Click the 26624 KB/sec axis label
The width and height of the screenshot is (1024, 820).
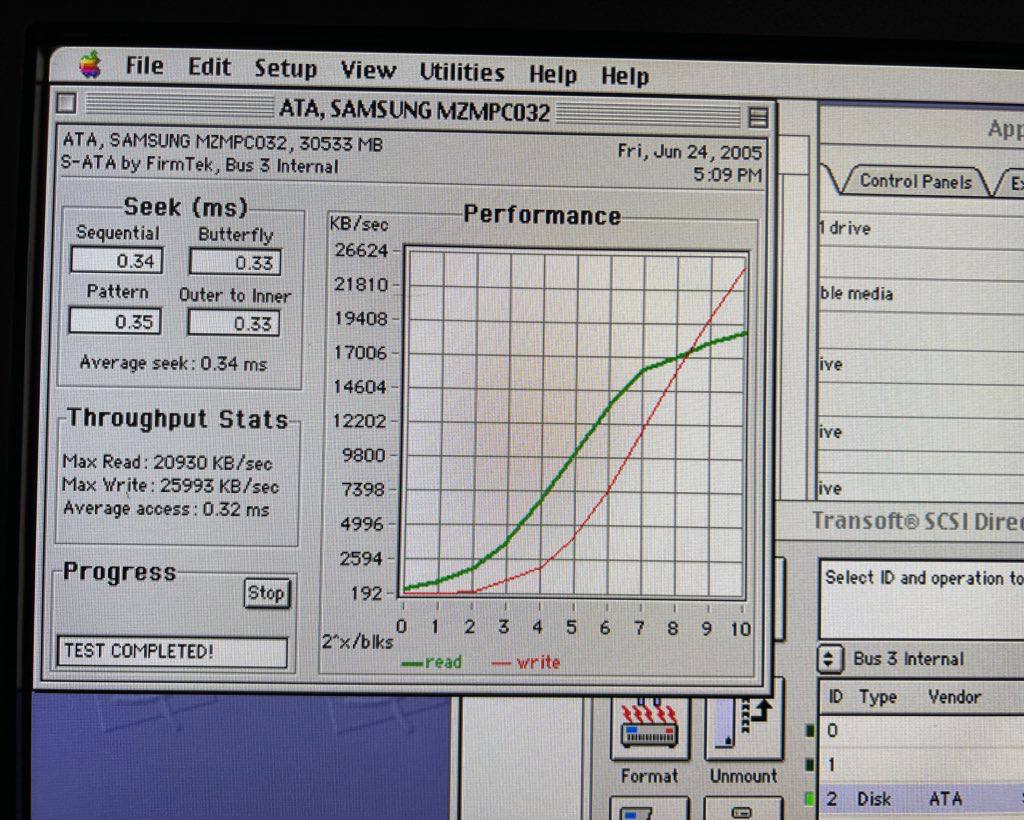(361, 250)
